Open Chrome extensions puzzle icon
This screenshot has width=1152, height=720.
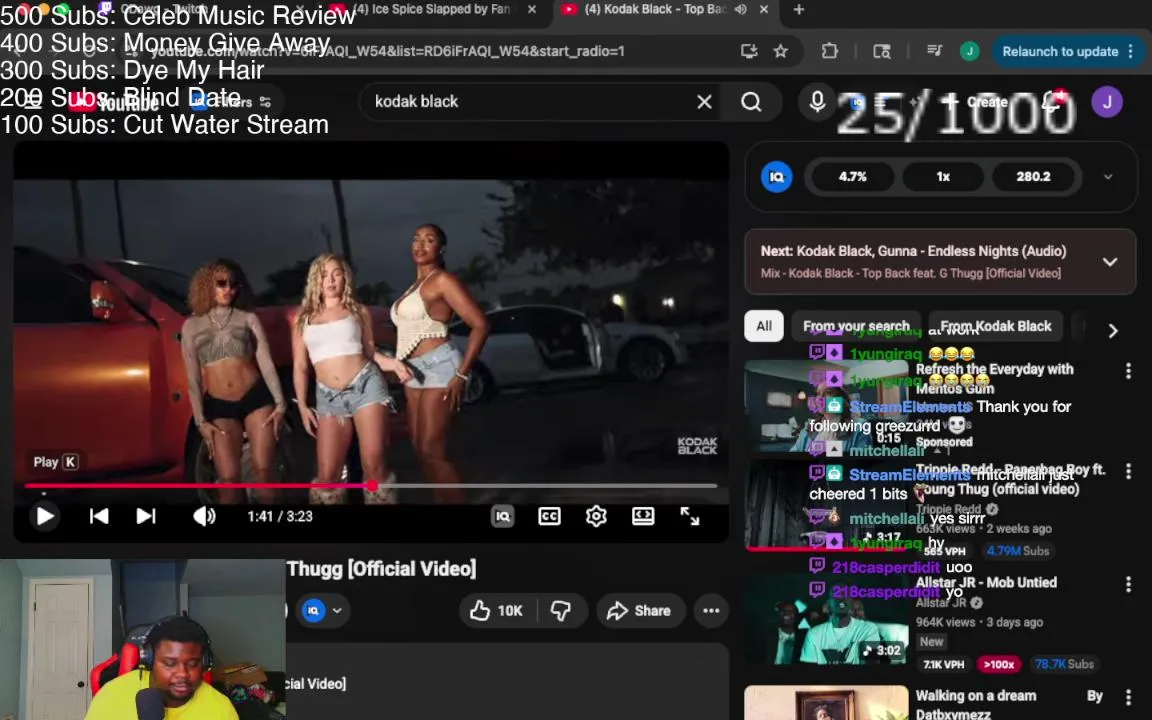click(x=829, y=51)
